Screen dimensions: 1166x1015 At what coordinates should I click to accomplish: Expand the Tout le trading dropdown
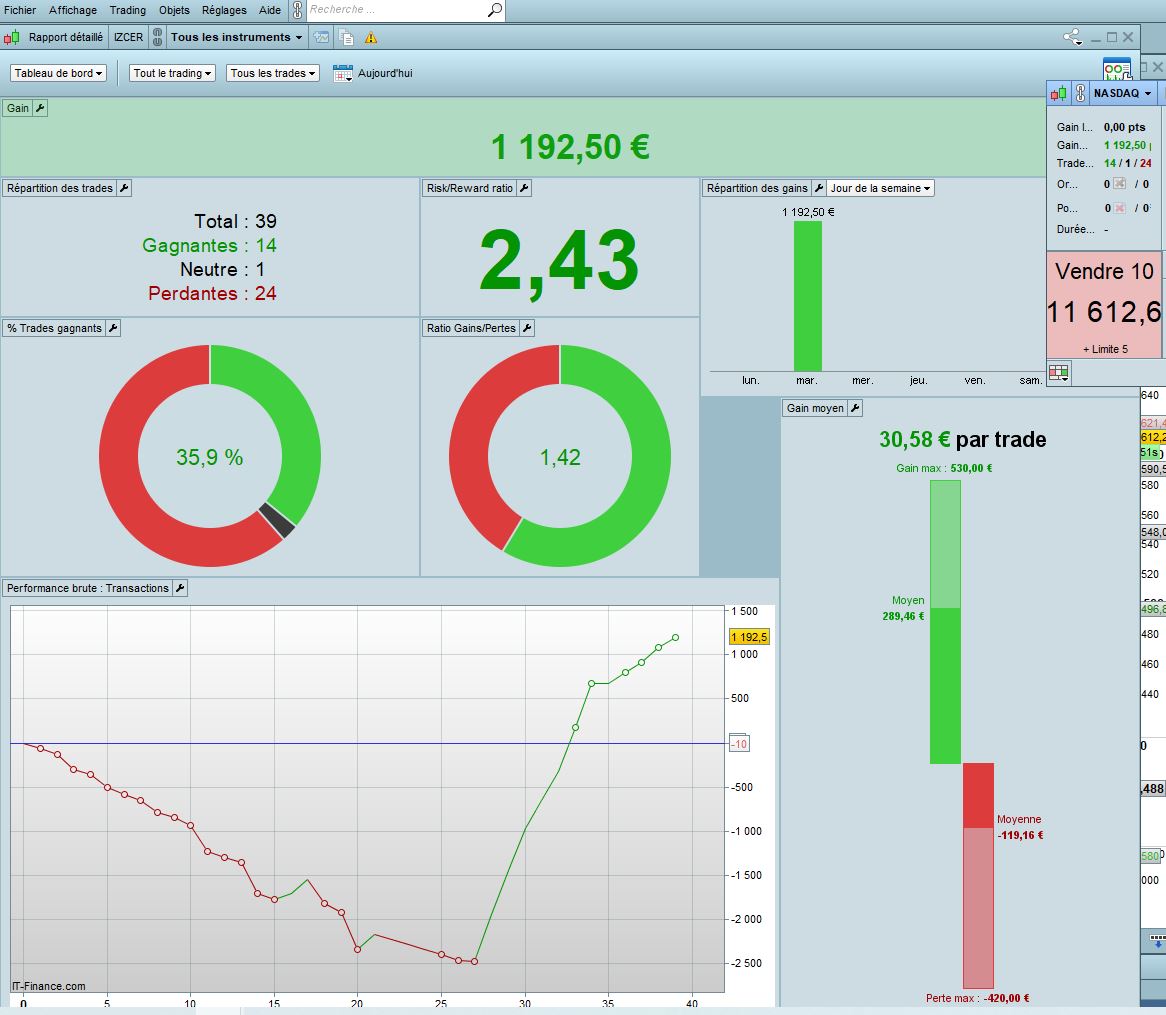tap(173, 73)
